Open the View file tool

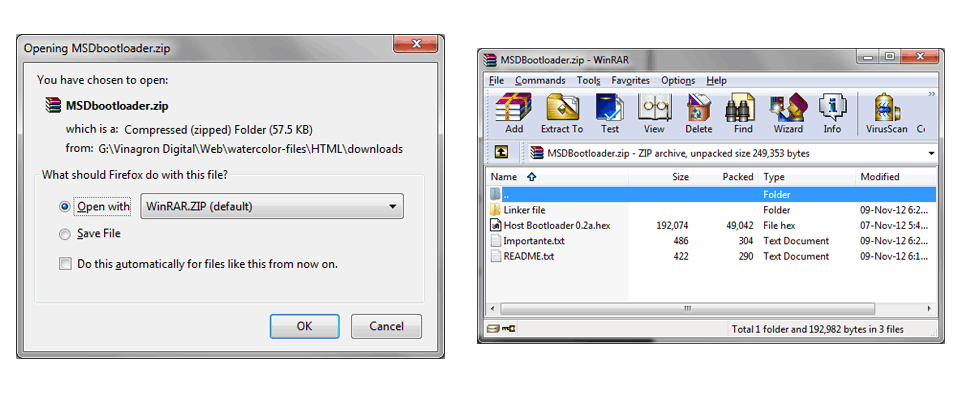(x=654, y=113)
